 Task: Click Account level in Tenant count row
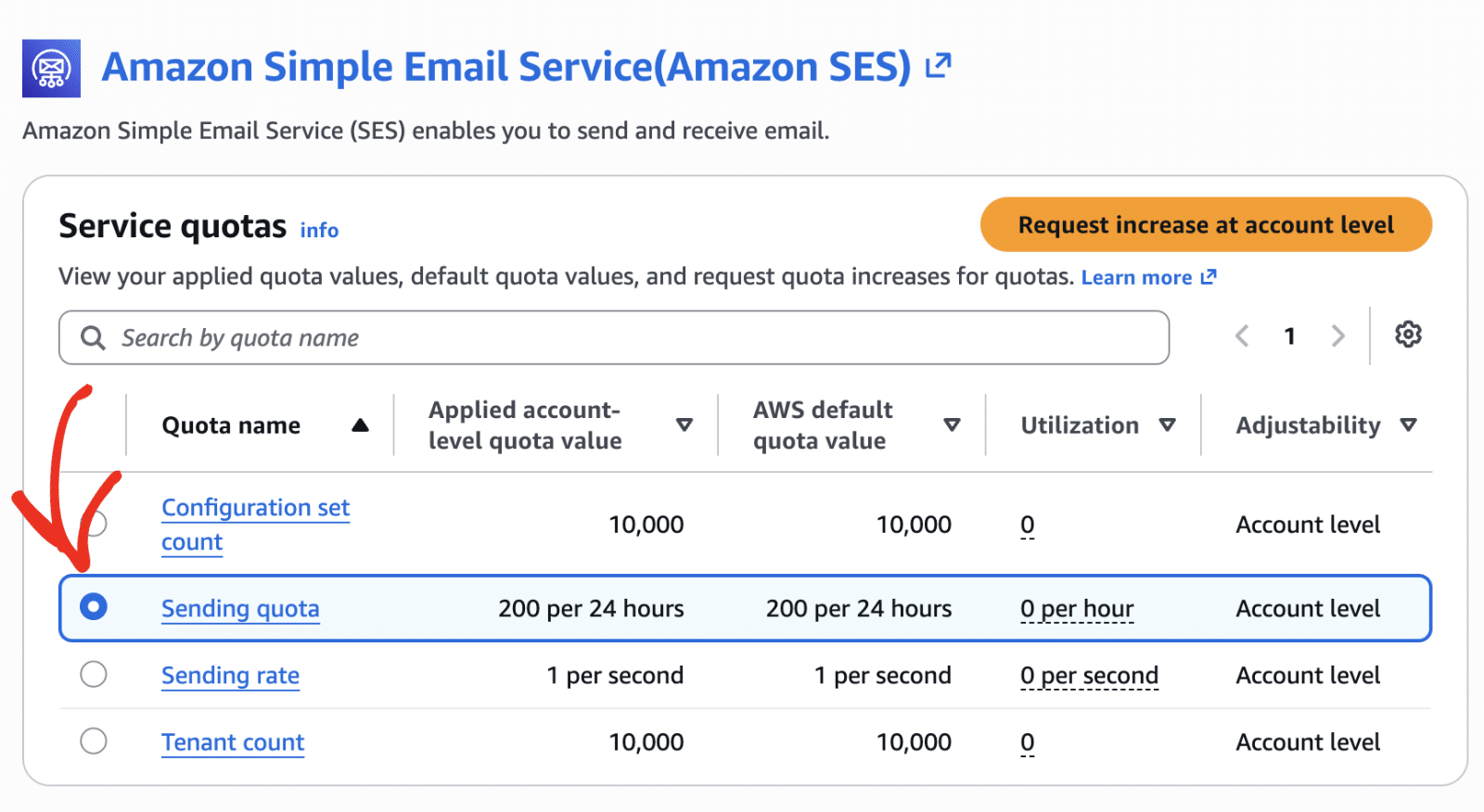[x=1308, y=742]
